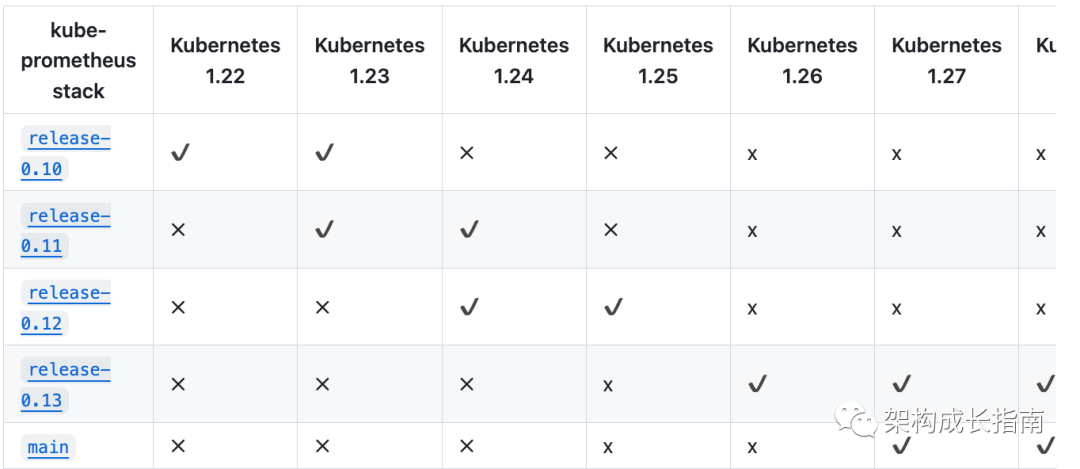1080x469 pixels.
Task: Click checkmark for main Kubernetes 1.27
Action: pyautogui.click(x=902, y=447)
